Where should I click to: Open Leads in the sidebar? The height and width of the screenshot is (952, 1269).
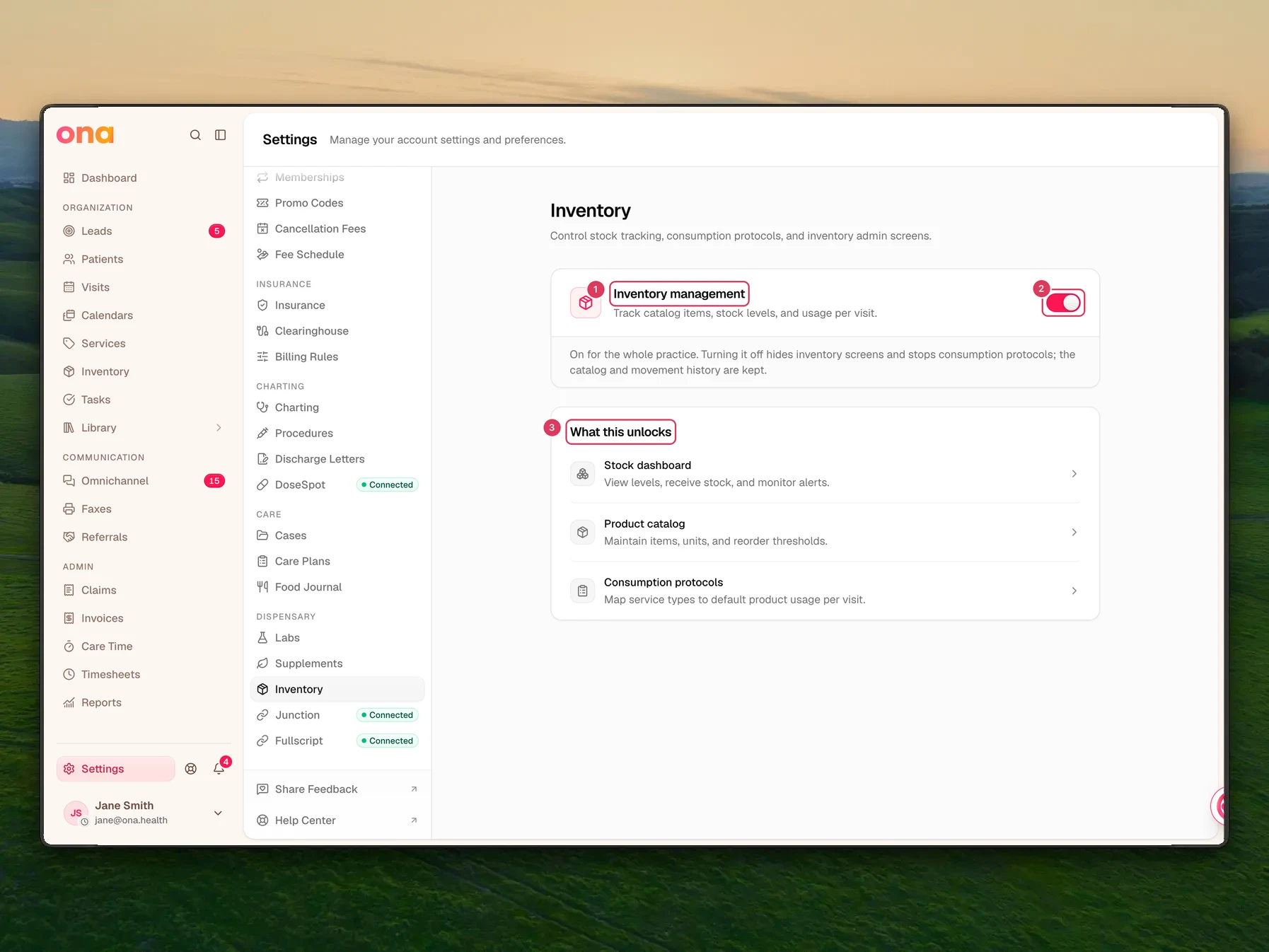coord(144,231)
